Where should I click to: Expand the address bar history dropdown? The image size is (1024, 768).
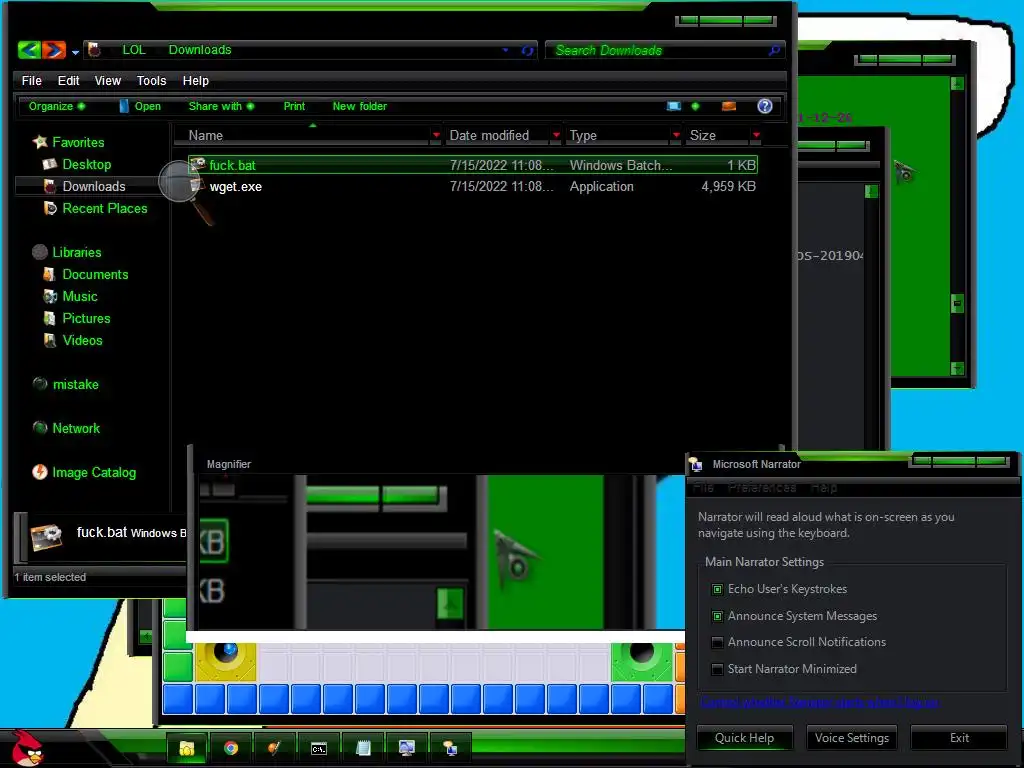[505, 50]
